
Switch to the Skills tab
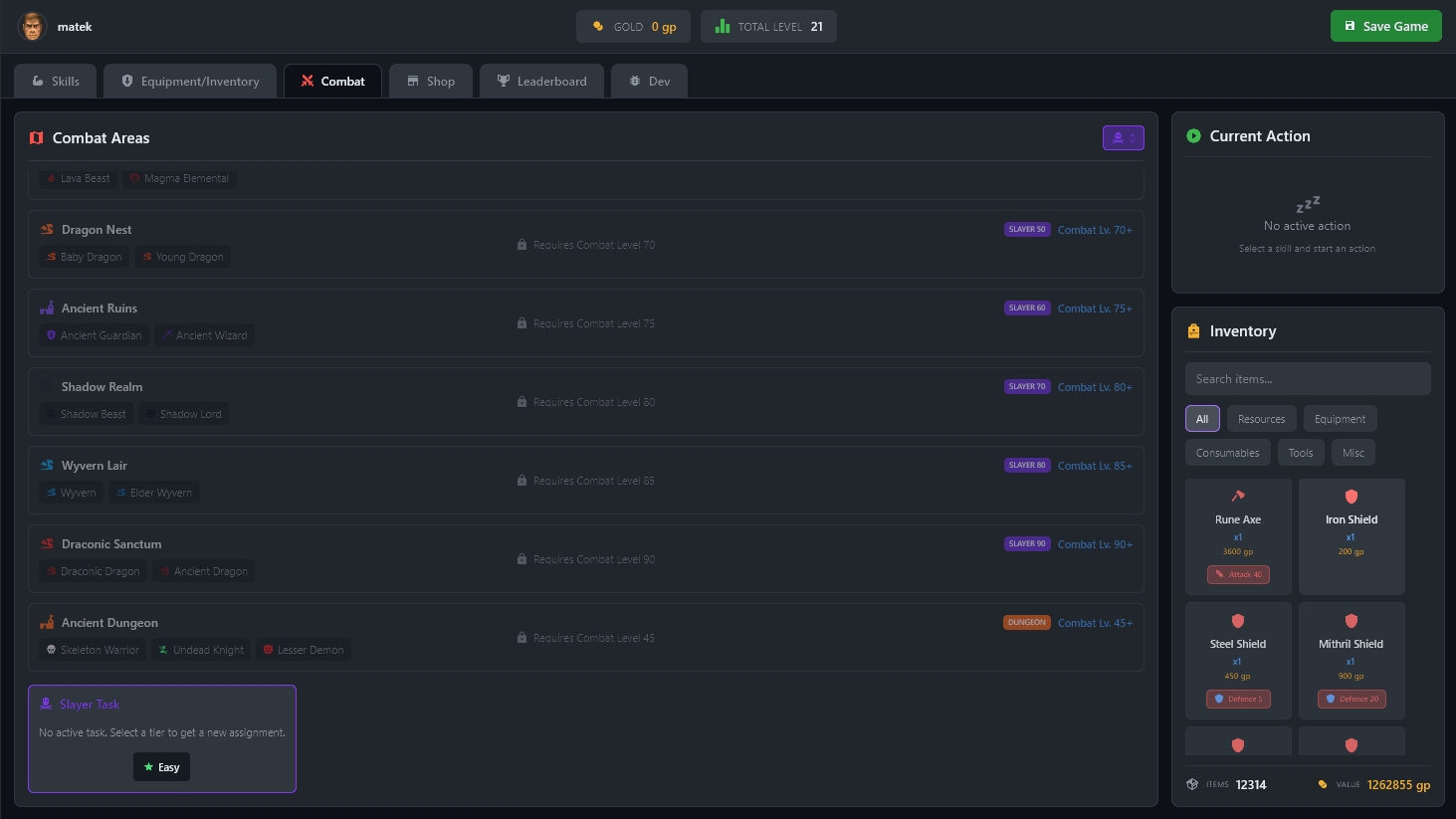coord(55,82)
